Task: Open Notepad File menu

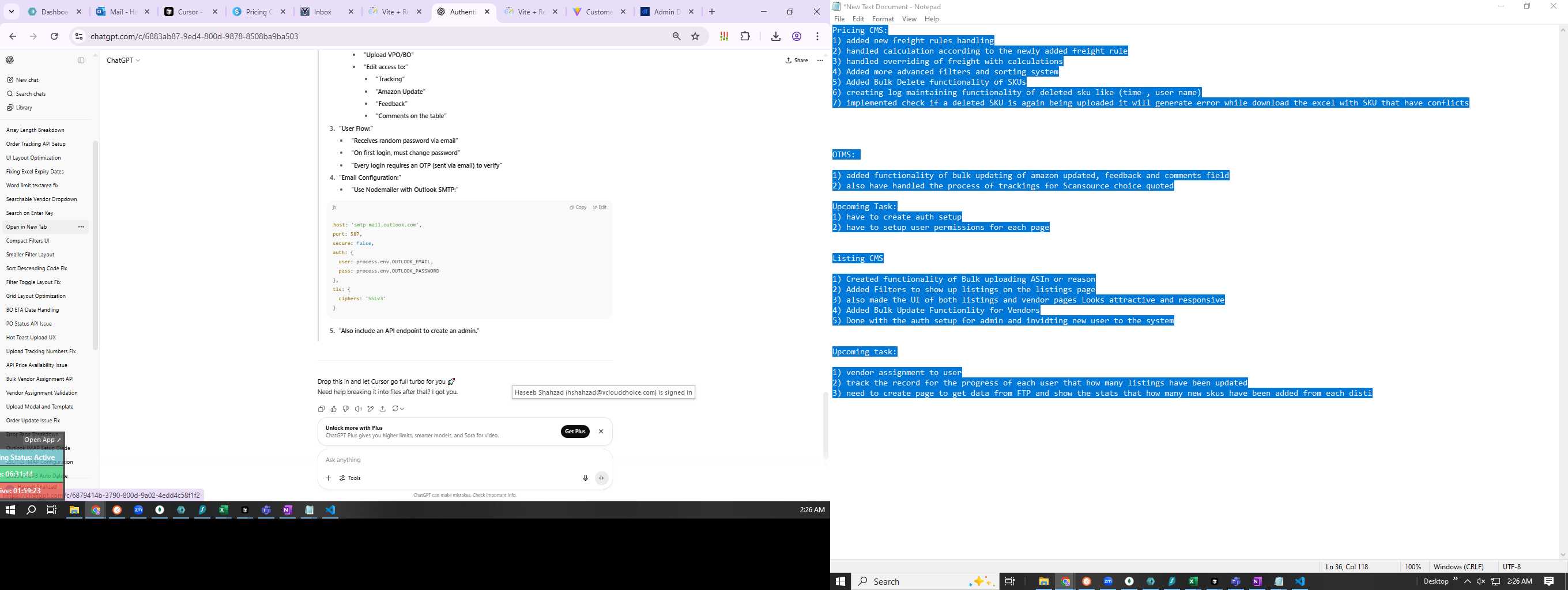Action: 839,19
